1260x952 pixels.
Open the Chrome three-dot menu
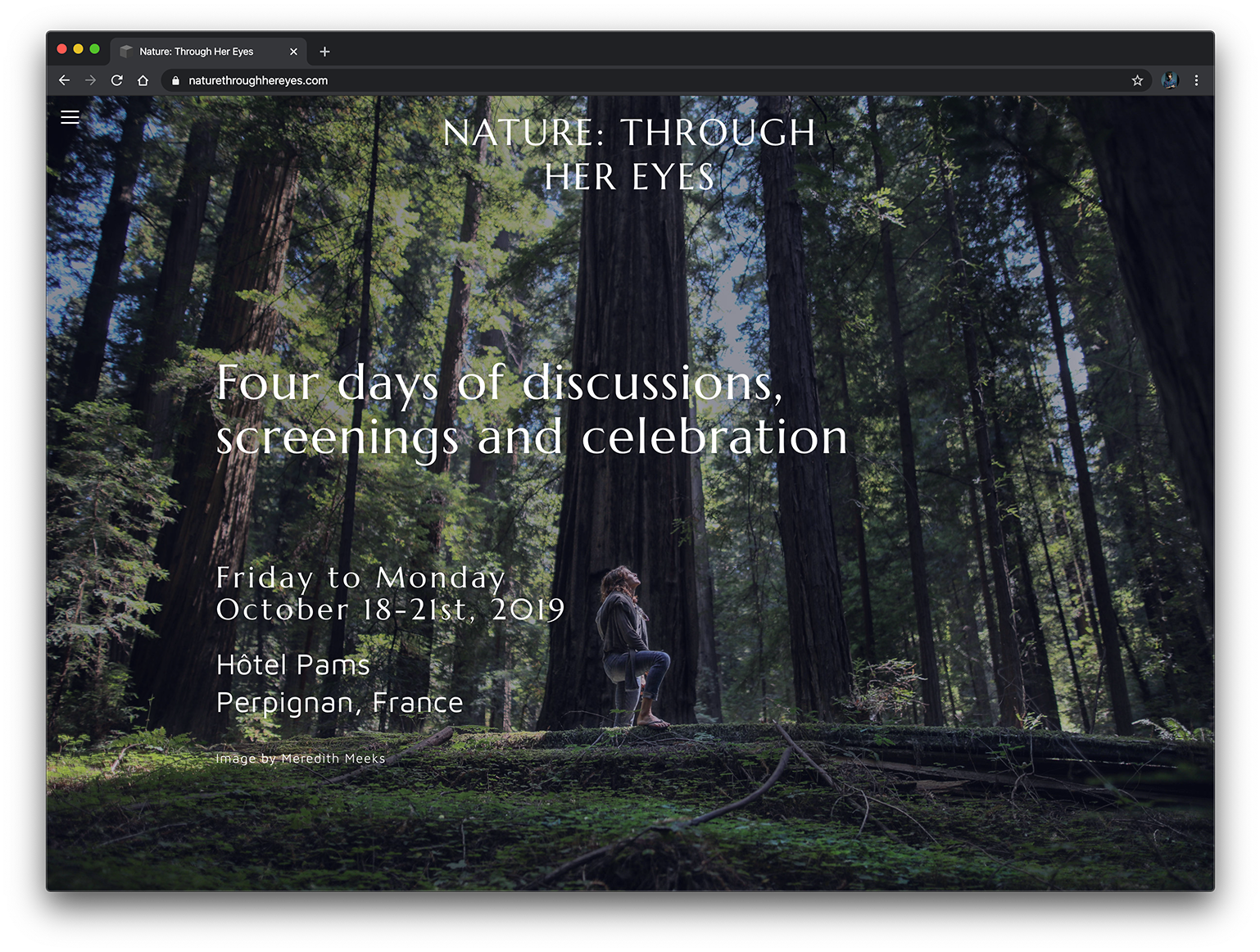pyautogui.click(x=1196, y=80)
